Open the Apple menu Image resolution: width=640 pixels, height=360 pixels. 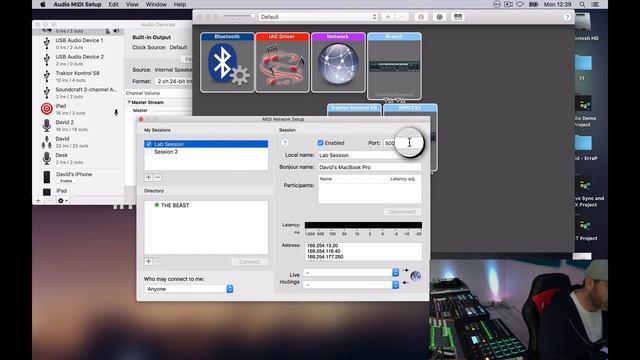pos(43,4)
